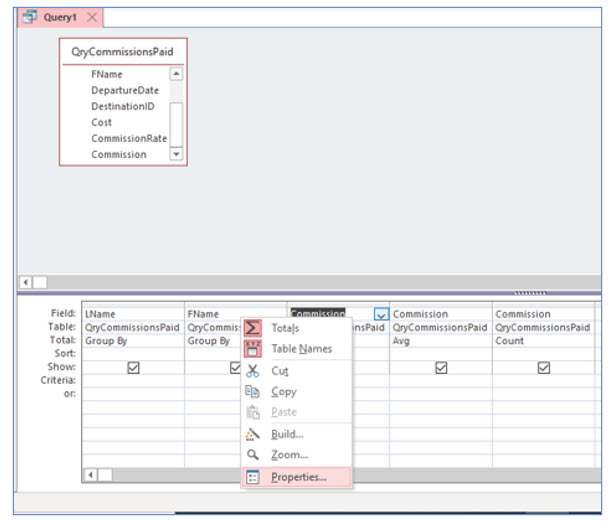The image size is (610, 522).
Task: Click left arrow of table pane horizontal scrollbar
Action: point(26,282)
